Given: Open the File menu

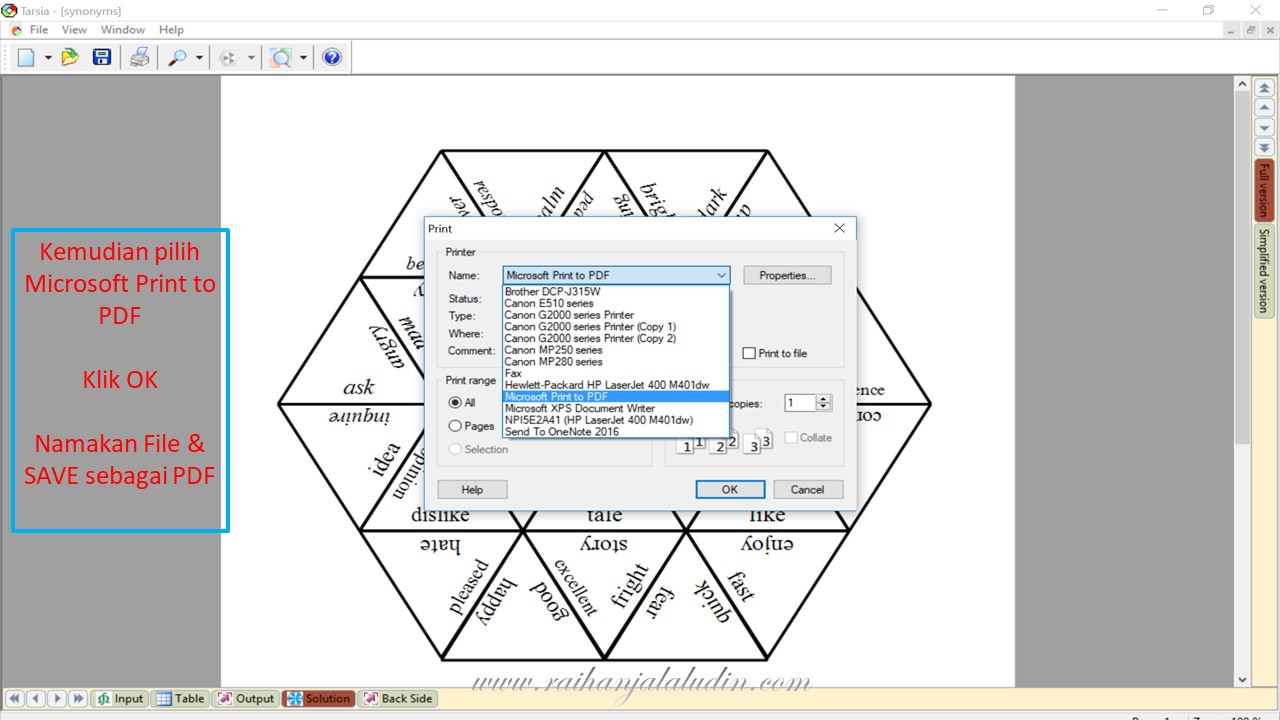Looking at the screenshot, I should (x=39, y=30).
